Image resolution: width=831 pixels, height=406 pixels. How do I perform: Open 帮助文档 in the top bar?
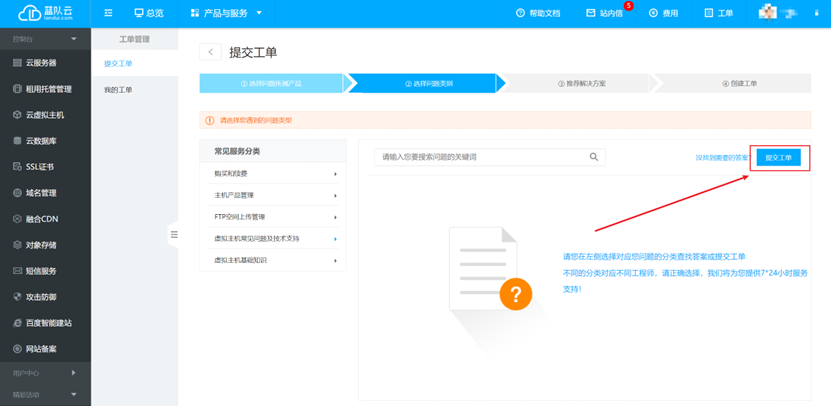(x=538, y=13)
